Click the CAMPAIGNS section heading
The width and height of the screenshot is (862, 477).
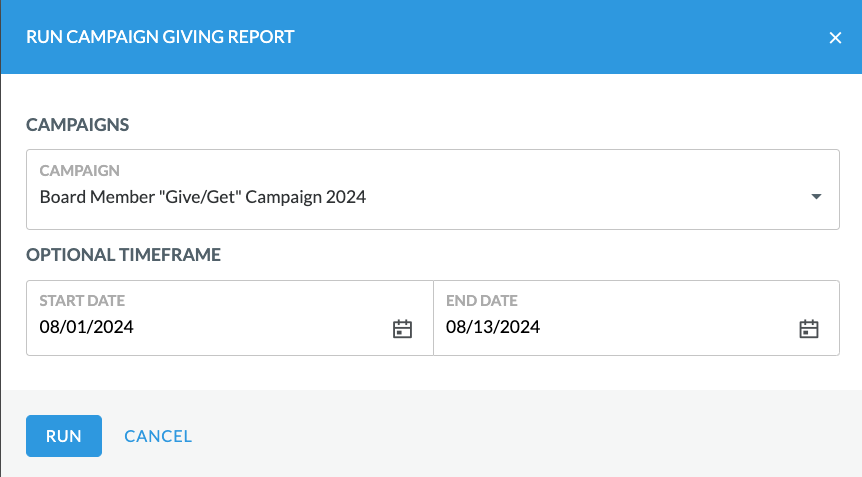tap(78, 125)
